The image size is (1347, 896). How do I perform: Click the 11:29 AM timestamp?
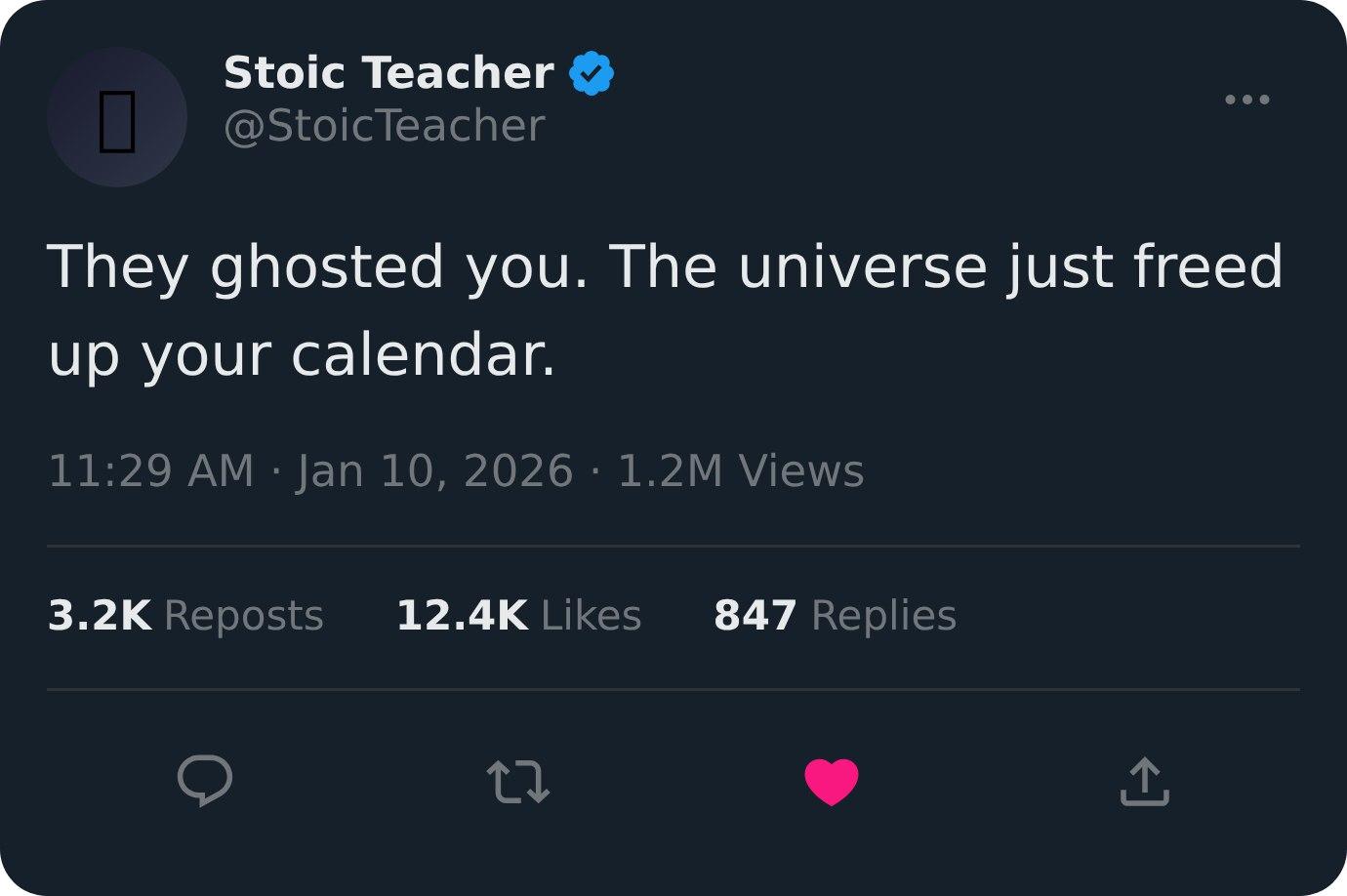click(x=150, y=470)
